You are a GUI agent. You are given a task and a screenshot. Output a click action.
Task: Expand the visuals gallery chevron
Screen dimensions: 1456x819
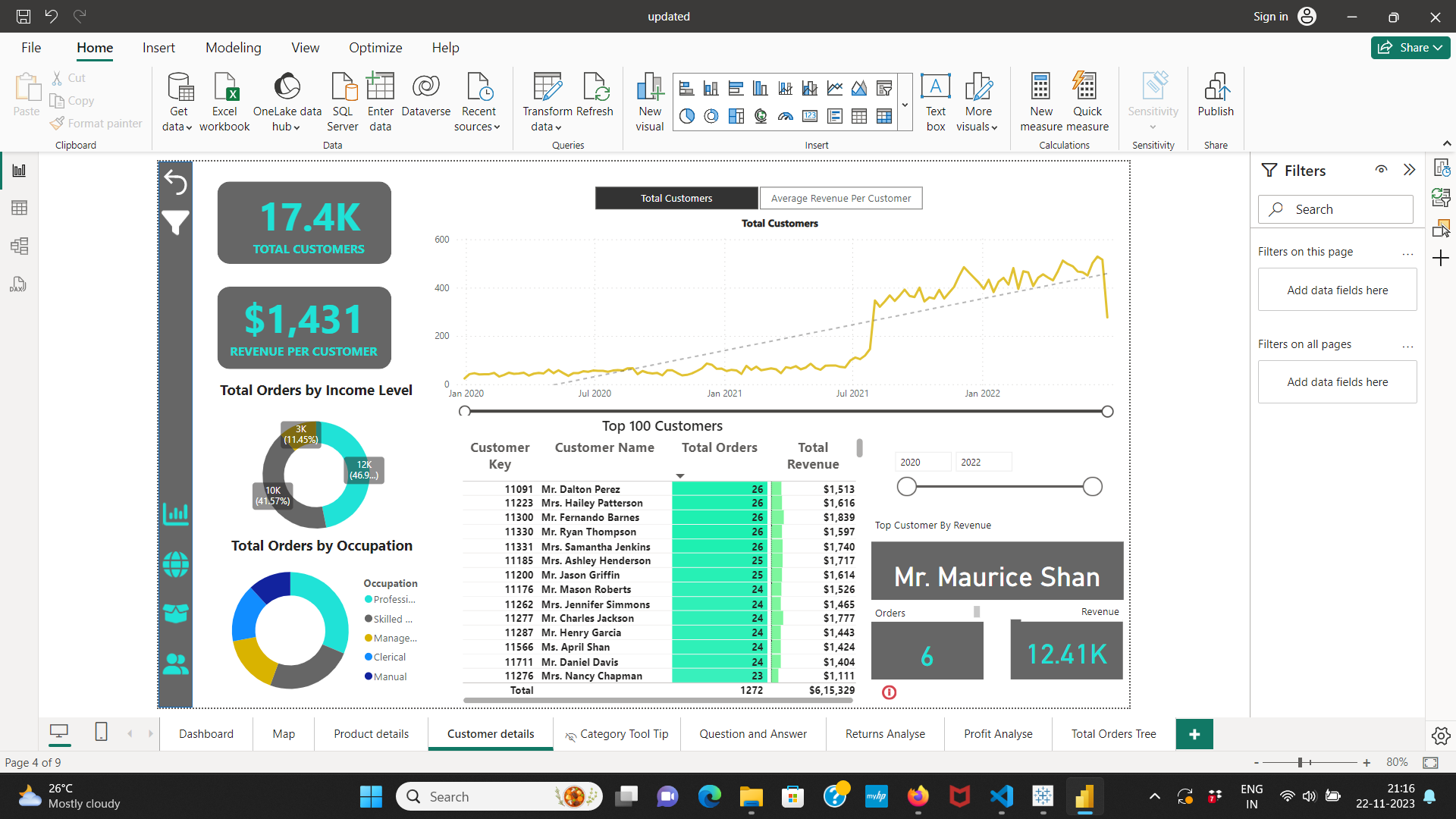click(x=904, y=104)
